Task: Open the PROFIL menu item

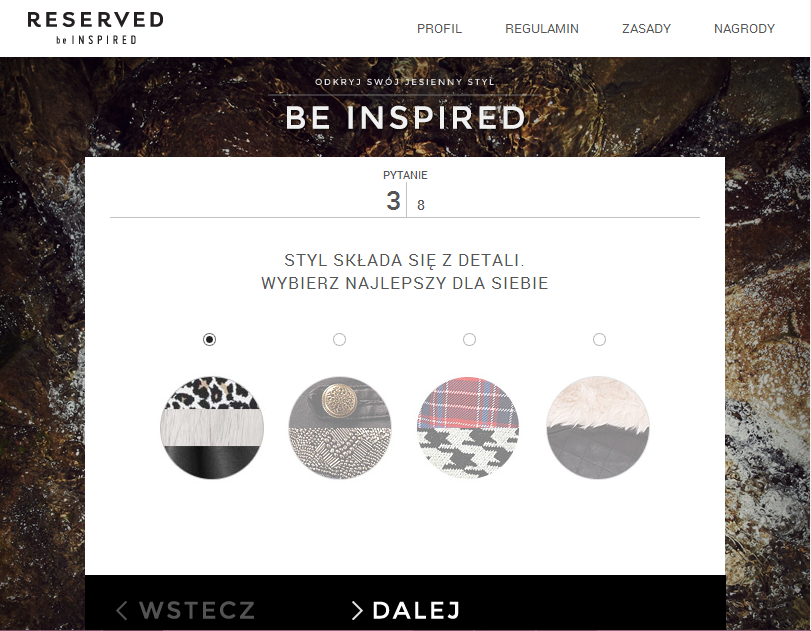Action: pos(439,28)
